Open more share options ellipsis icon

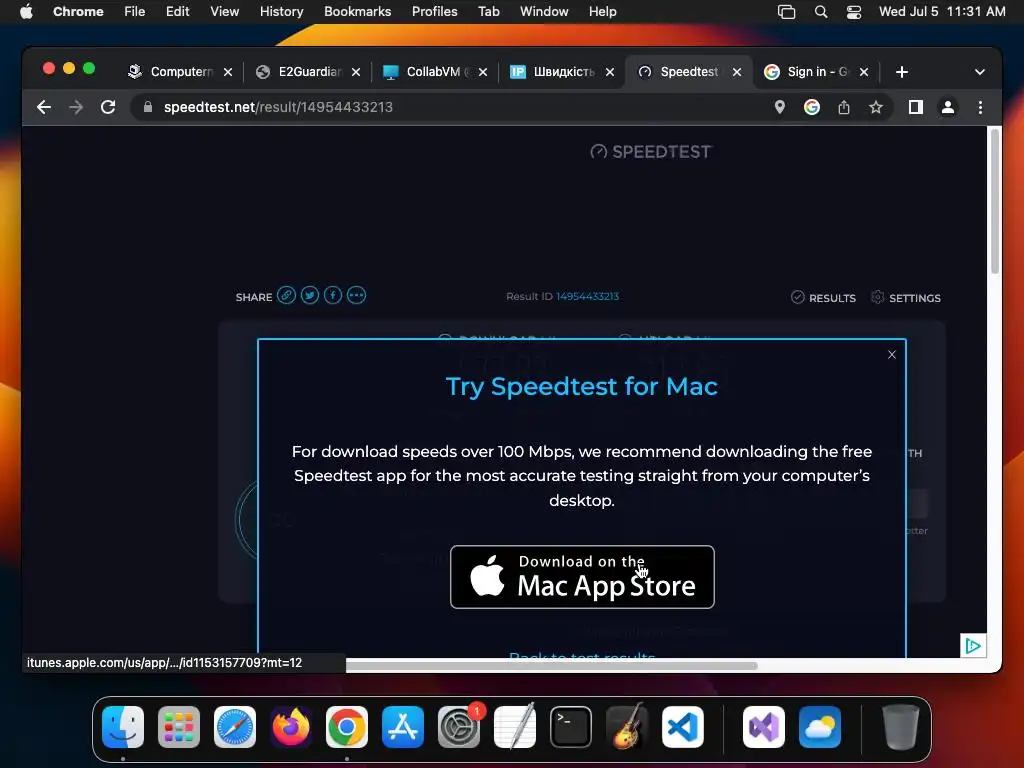point(357,295)
